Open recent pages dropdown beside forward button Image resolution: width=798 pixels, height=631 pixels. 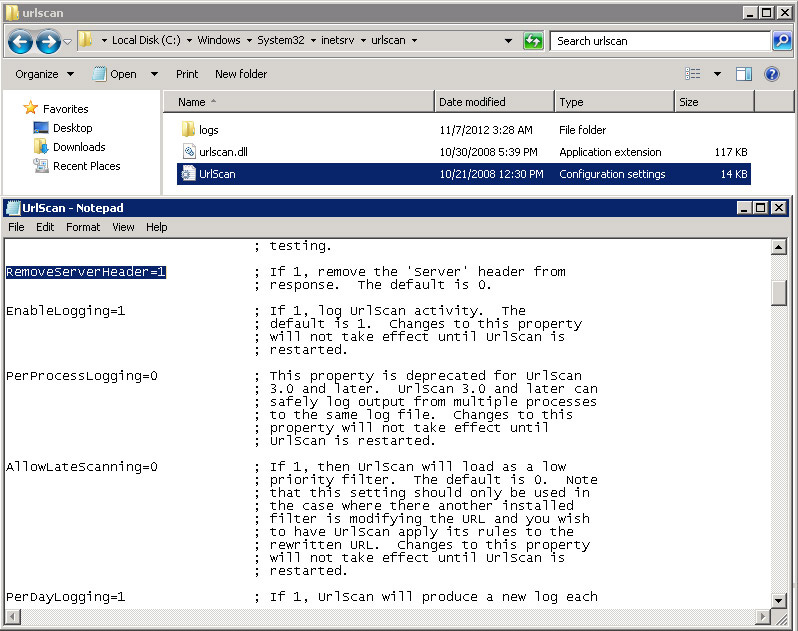point(68,41)
